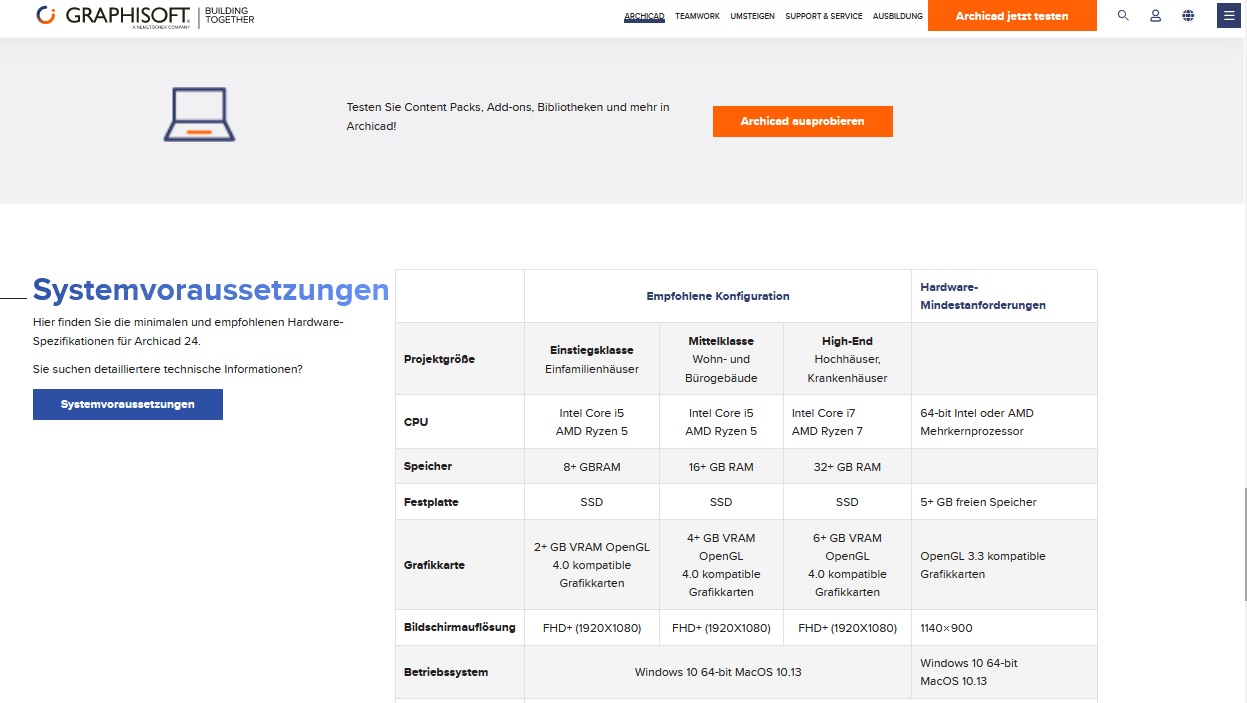Viewport: 1247px width, 703px height.
Task: Click the Einstiegsklasse Einfamilienhäuser cell
Action: pos(592,359)
